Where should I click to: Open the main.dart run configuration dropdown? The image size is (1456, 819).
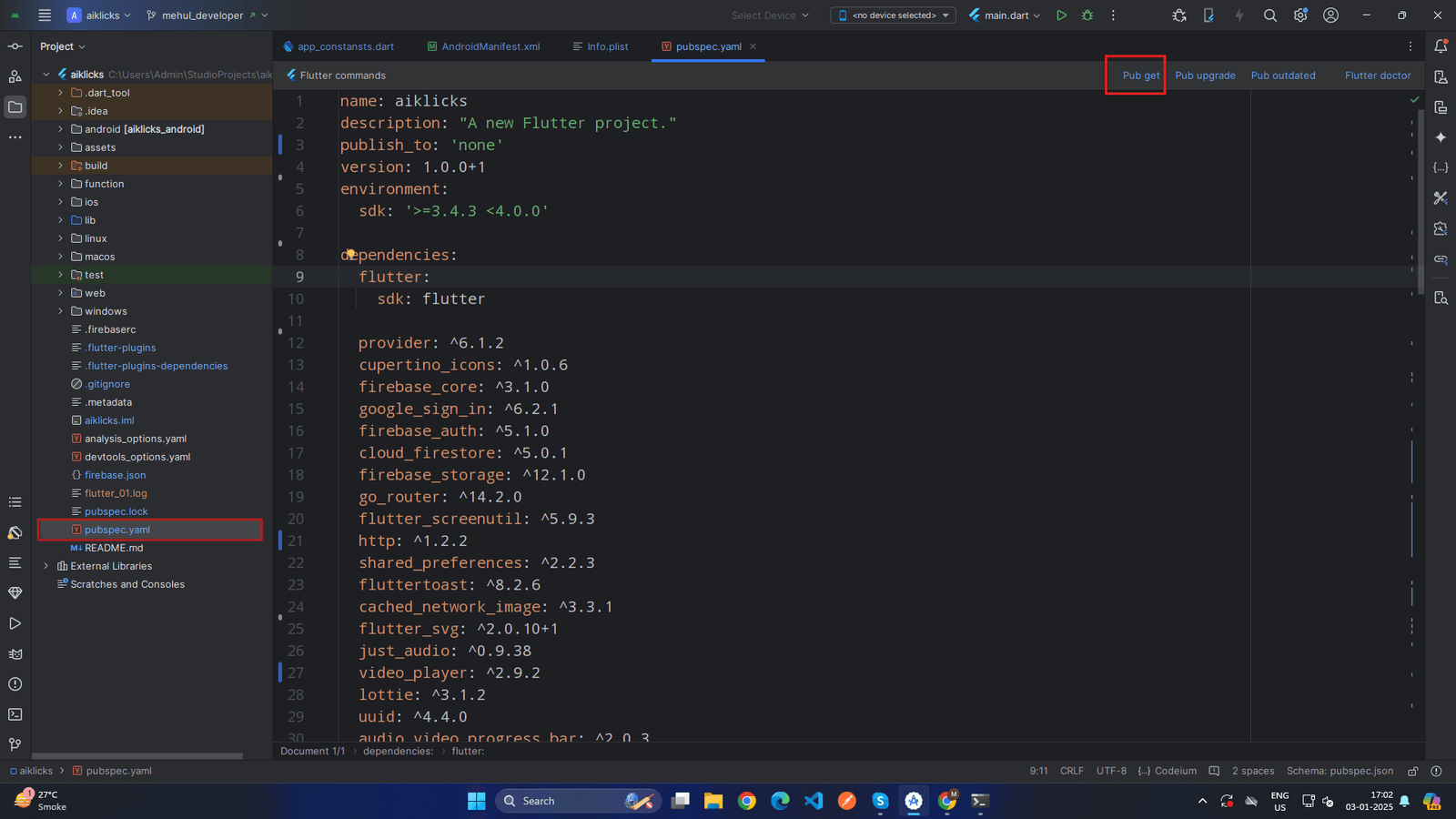1005,15
